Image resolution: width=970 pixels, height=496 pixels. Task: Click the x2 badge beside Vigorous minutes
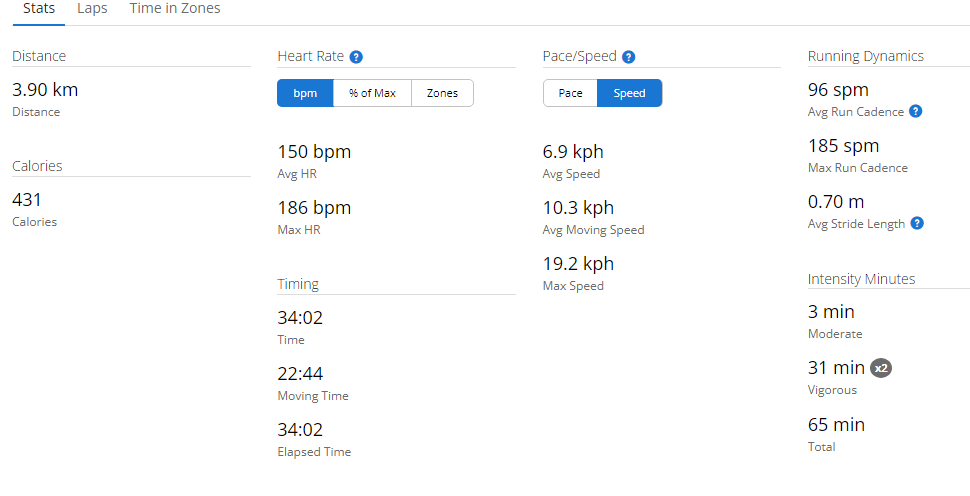(x=880, y=368)
